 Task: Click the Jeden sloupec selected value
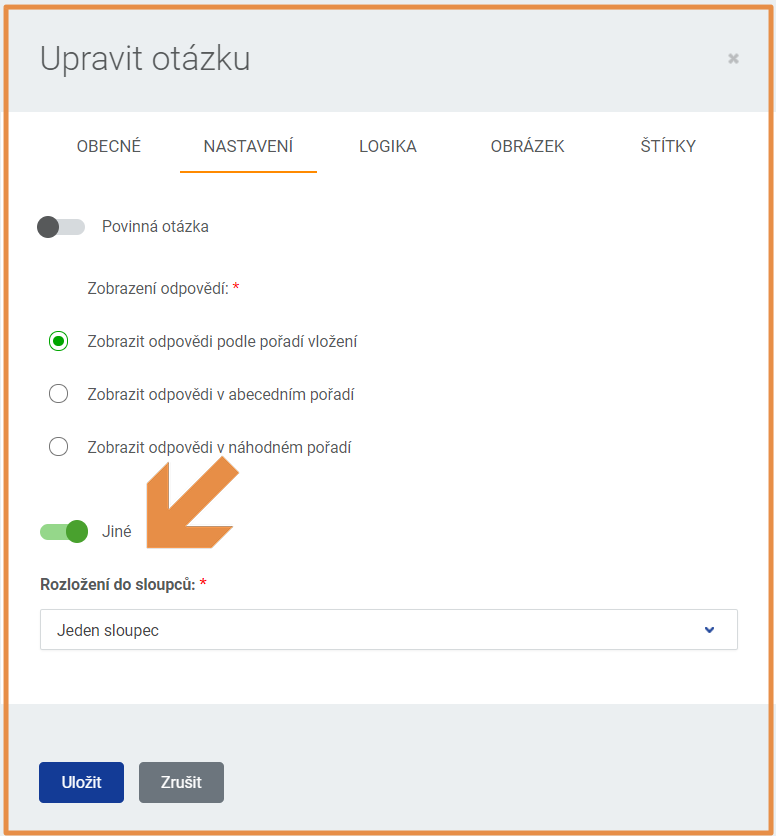pos(108,630)
